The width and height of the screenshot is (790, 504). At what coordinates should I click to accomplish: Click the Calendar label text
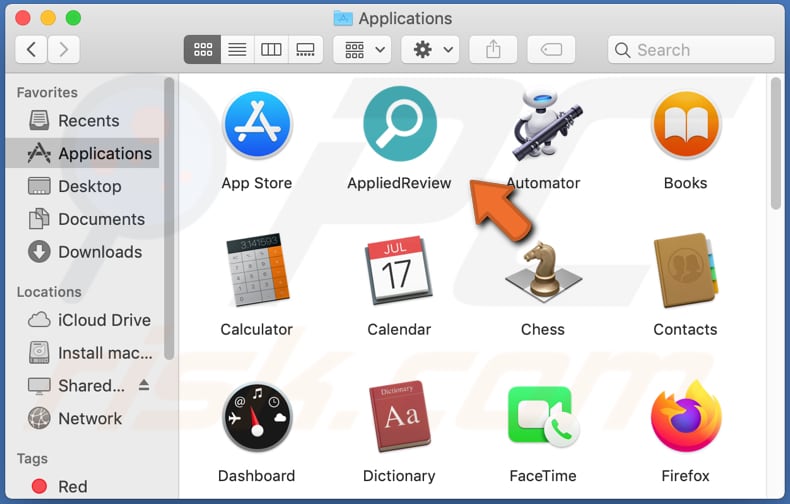(x=399, y=329)
